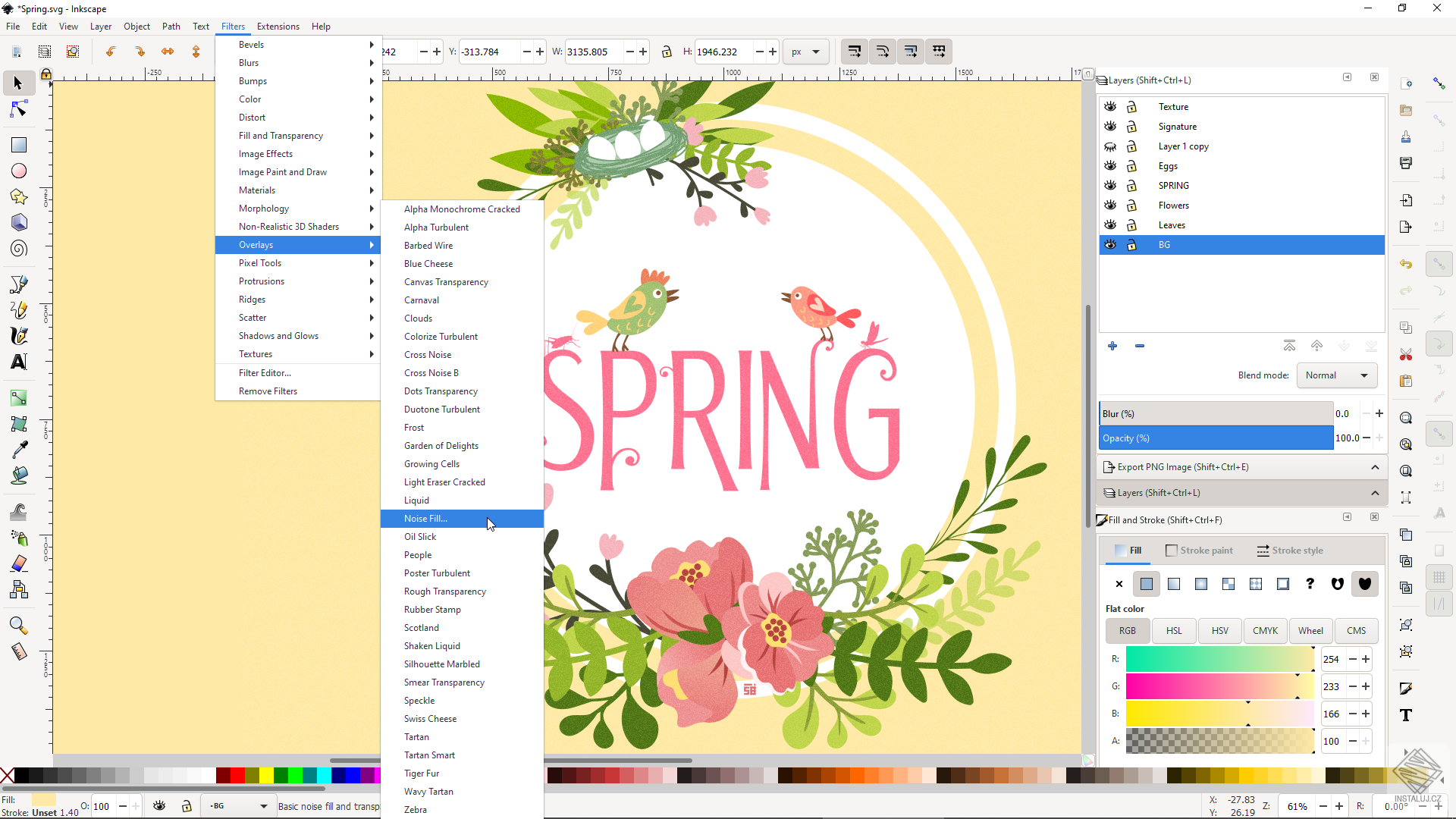This screenshot has height=819, width=1456.
Task: Change units from px in the toolbar dropdown
Action: pos(805,51)
